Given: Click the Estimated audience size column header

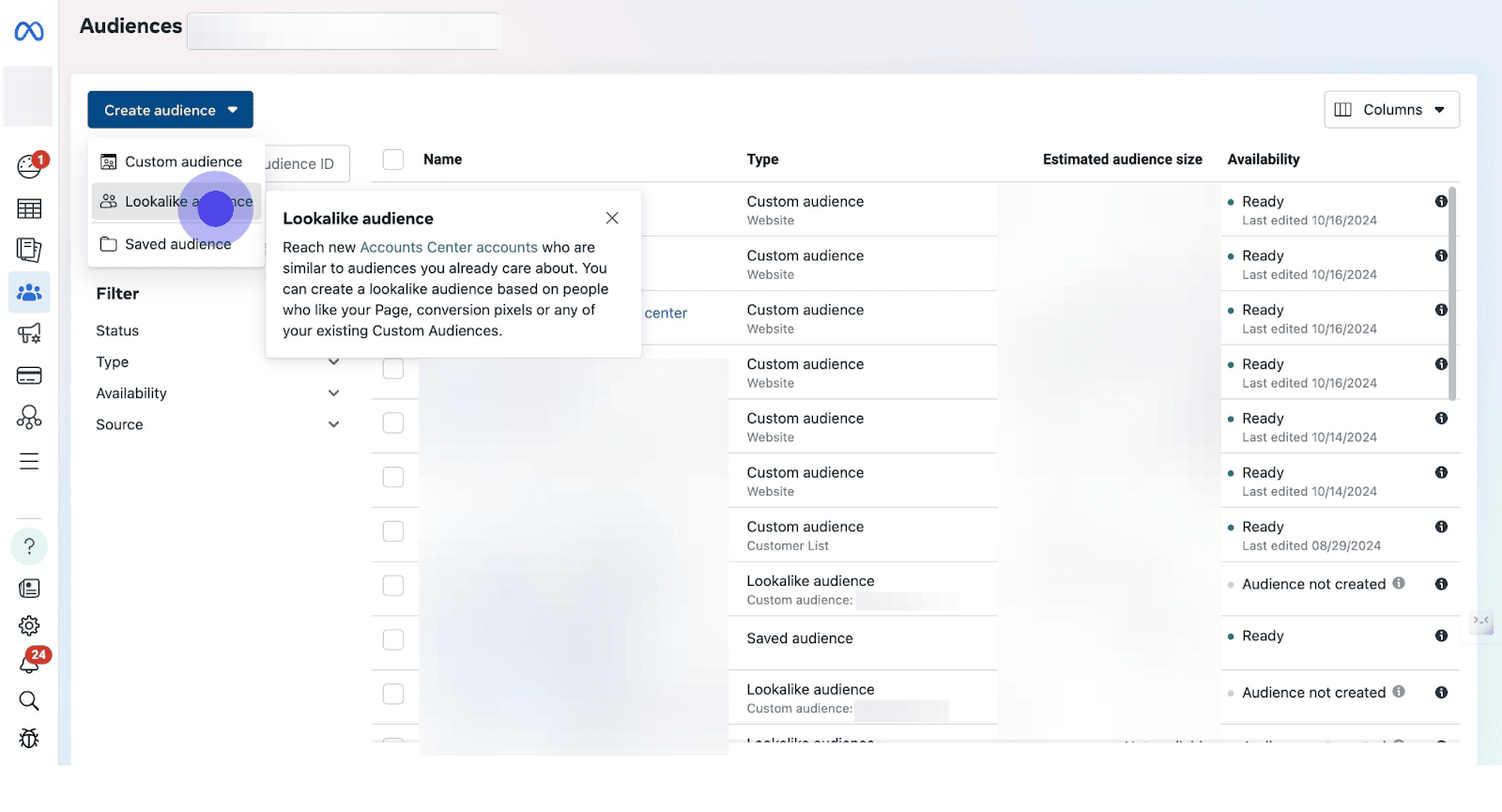Looking at the screenshot, I should [1122, 160].
